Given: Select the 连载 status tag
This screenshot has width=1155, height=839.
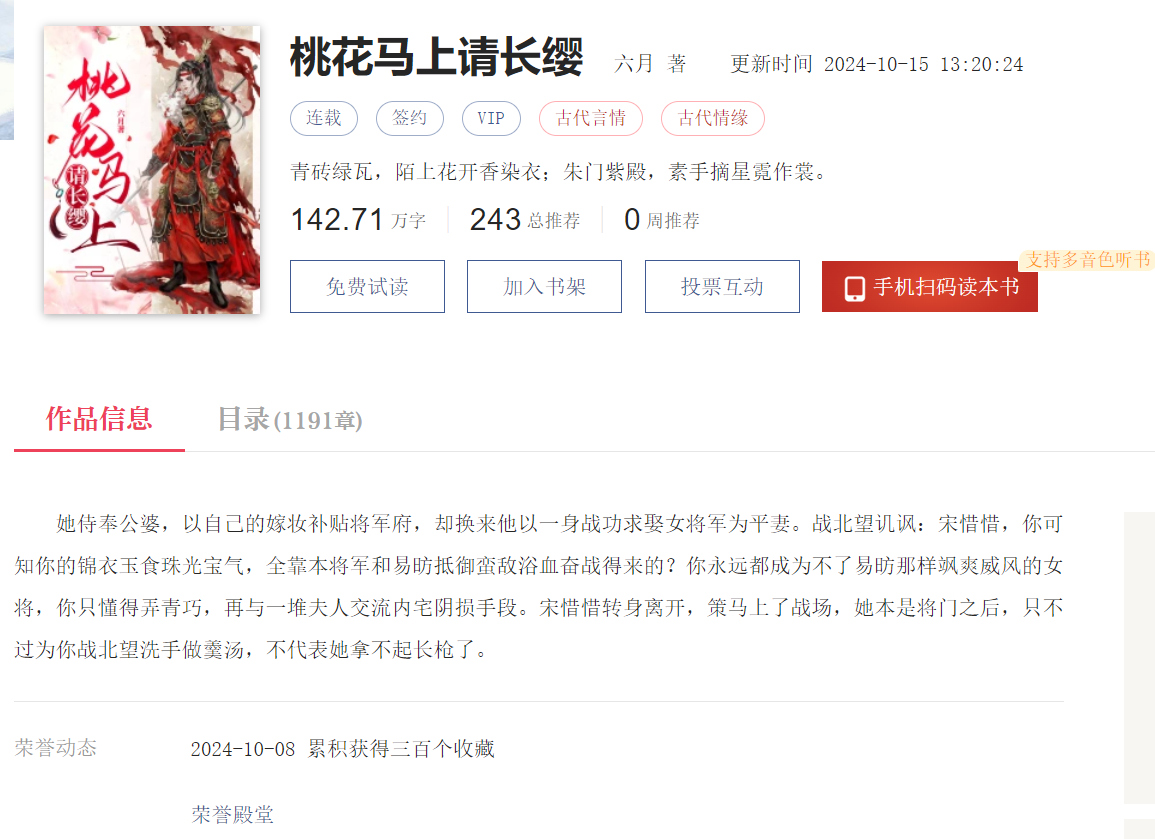Looking at the screenshot, I should click(x=324, y=118).
